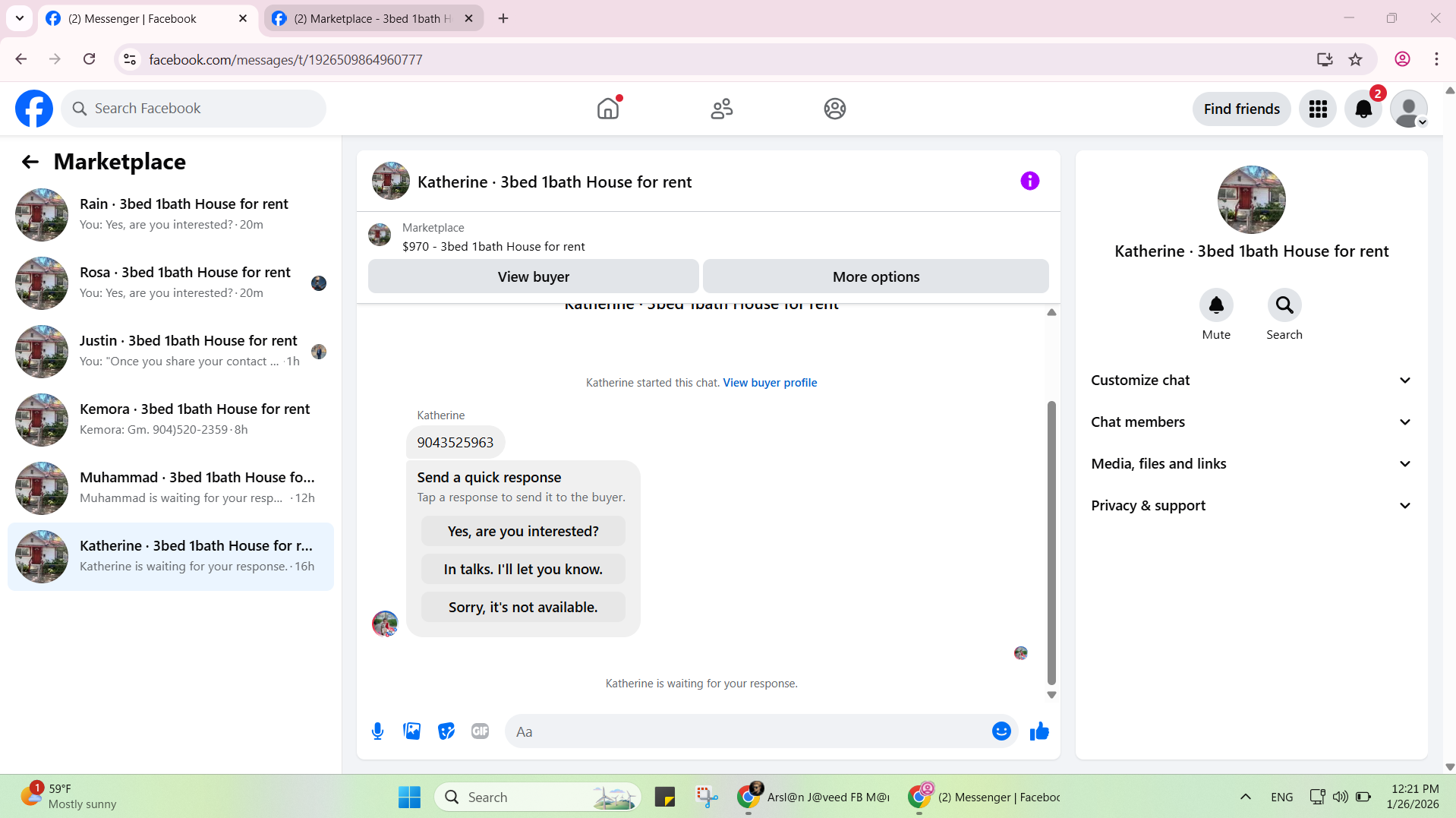This screenshot has height=818, width=1456.
Task: Click the $970 Marketplace listing thumbnail
Action: pyautogui.click(x=380, y=235)
